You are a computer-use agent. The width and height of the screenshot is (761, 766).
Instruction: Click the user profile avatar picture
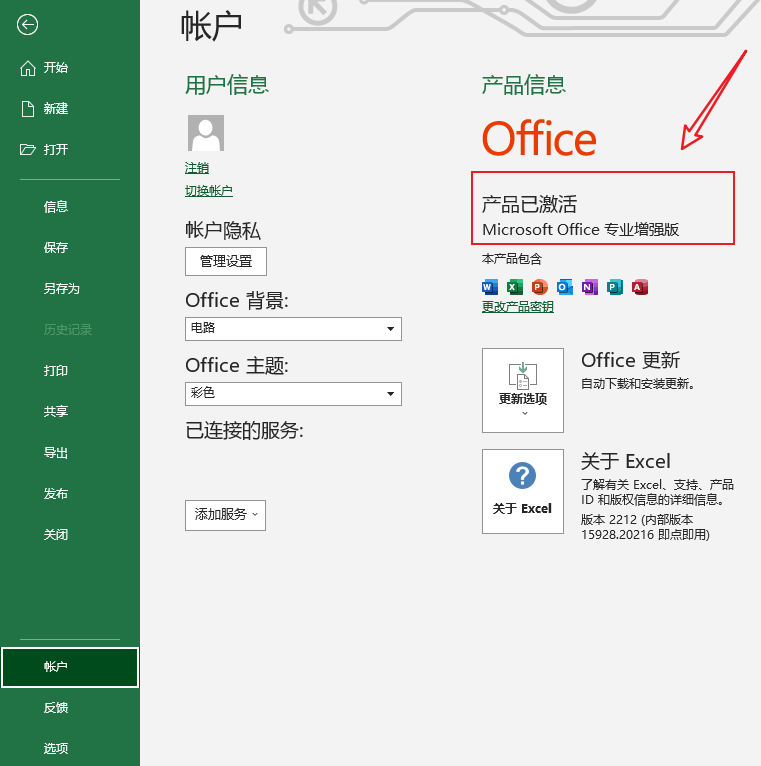(x=205, y=133)
